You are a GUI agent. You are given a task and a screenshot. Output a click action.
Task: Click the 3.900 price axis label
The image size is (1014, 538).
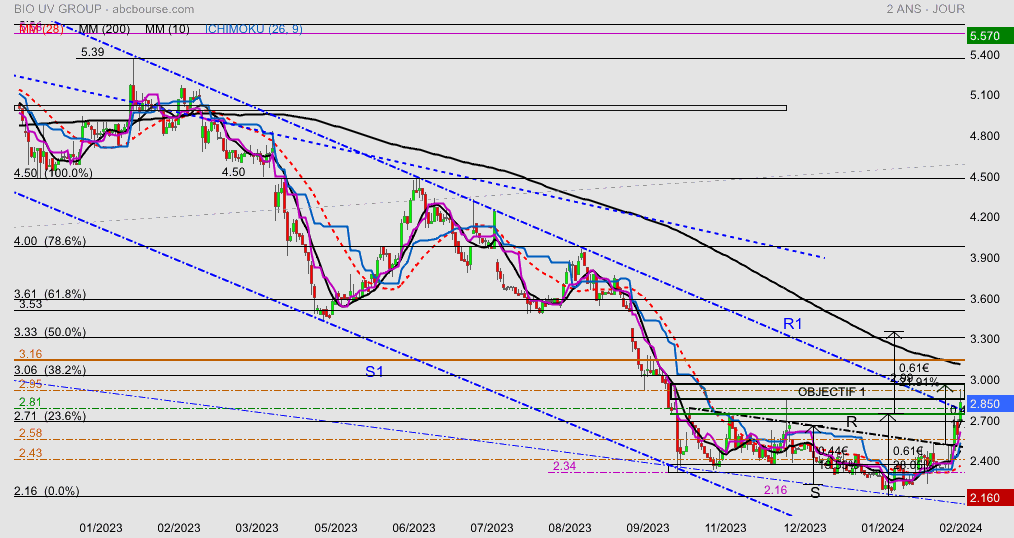click(984, 259)
